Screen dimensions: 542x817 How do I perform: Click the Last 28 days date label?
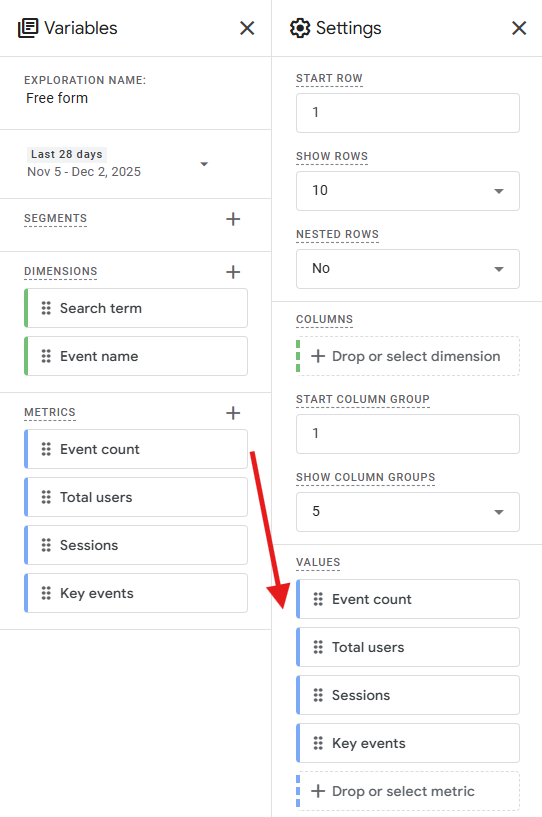pyautogui.click(x=67, y=154)
